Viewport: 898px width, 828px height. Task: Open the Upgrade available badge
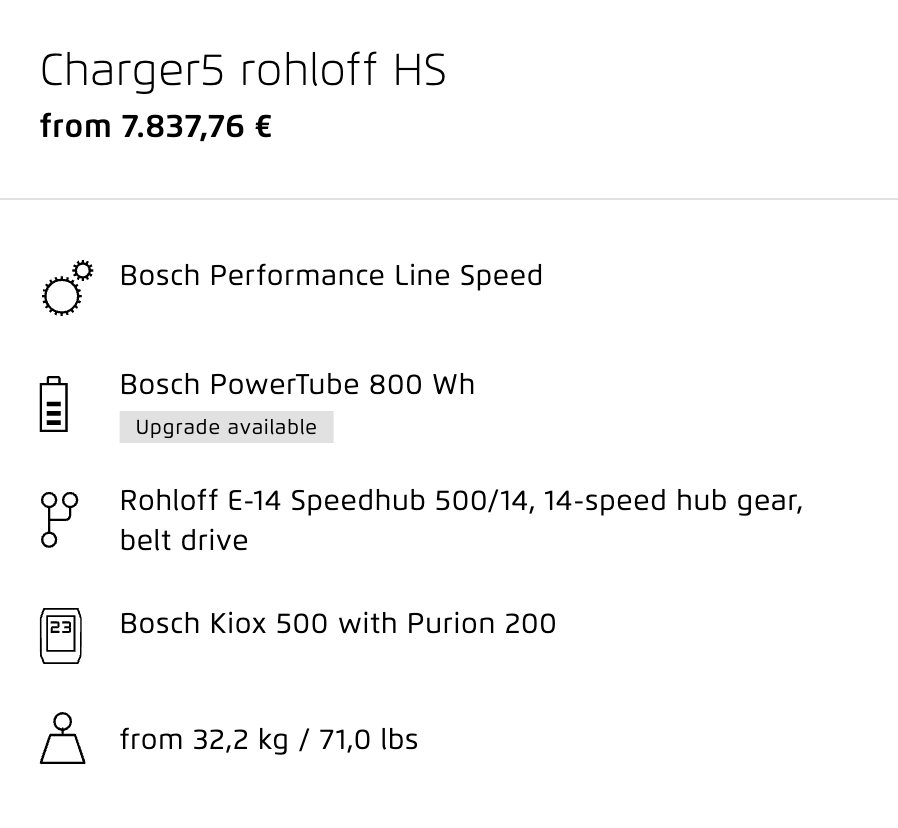[226, 427]
